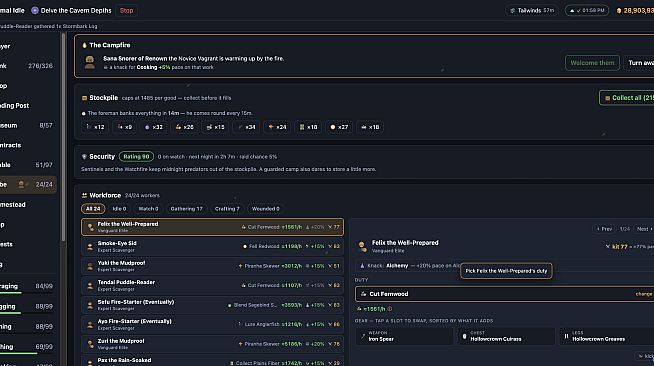This screenshot has height=366, width=654.
Task: Open the Cut Fernwood duty selector
Action: [504, 294]
